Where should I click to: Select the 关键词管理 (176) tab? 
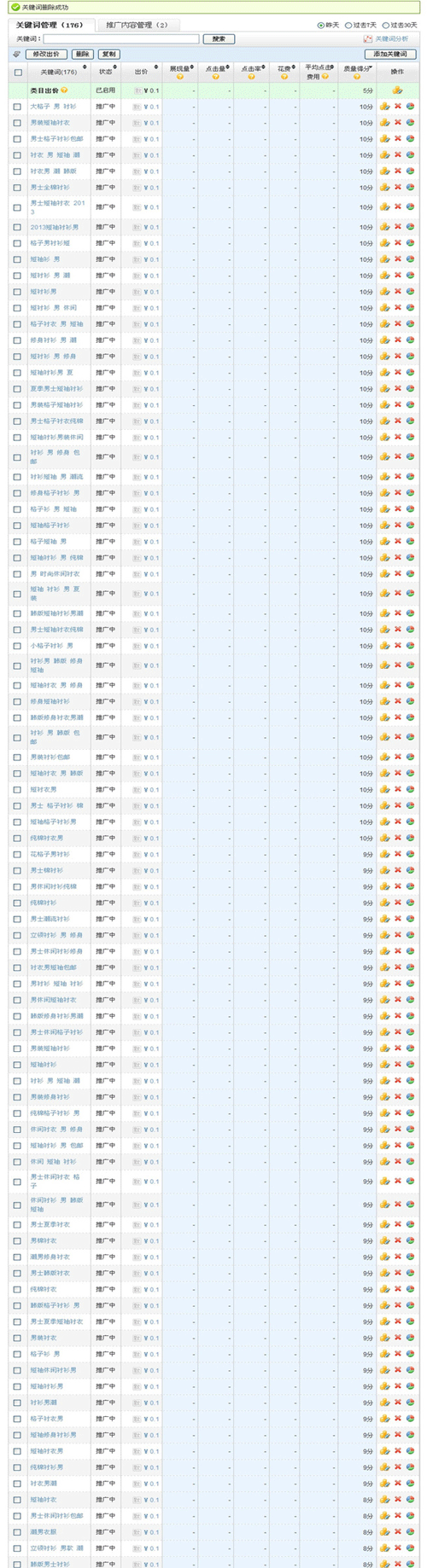click(x=50, y=26)
